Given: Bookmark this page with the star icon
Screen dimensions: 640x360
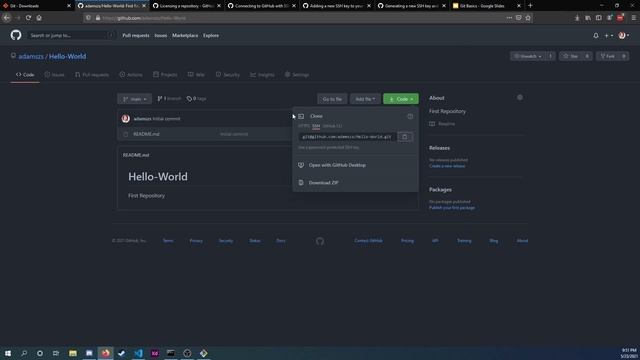Looking at the screenshot, I should click(x=528, y=18).
